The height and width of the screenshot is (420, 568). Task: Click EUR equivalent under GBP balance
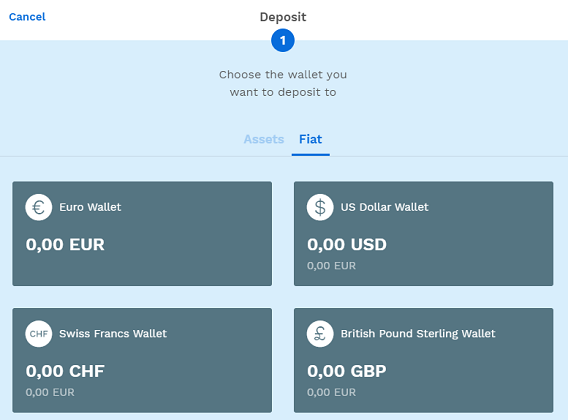pyautogui.click(x=331, y=392)
